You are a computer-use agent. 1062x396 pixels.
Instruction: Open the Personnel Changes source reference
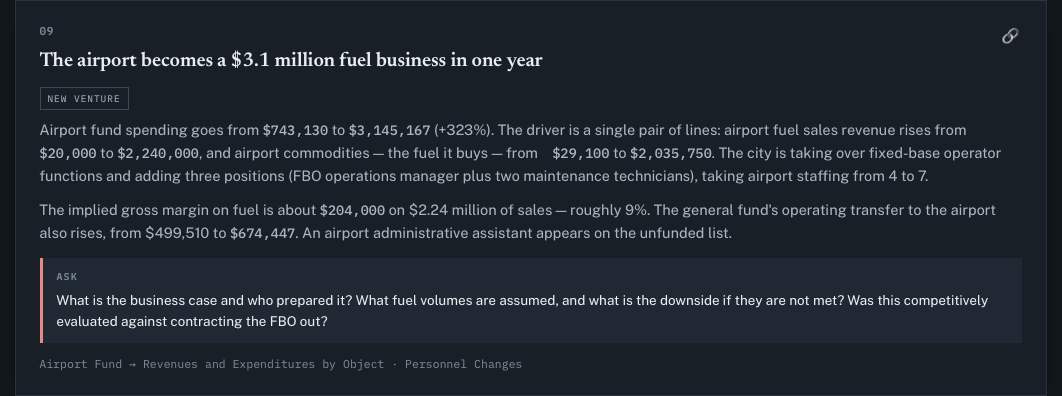[463, 364]
